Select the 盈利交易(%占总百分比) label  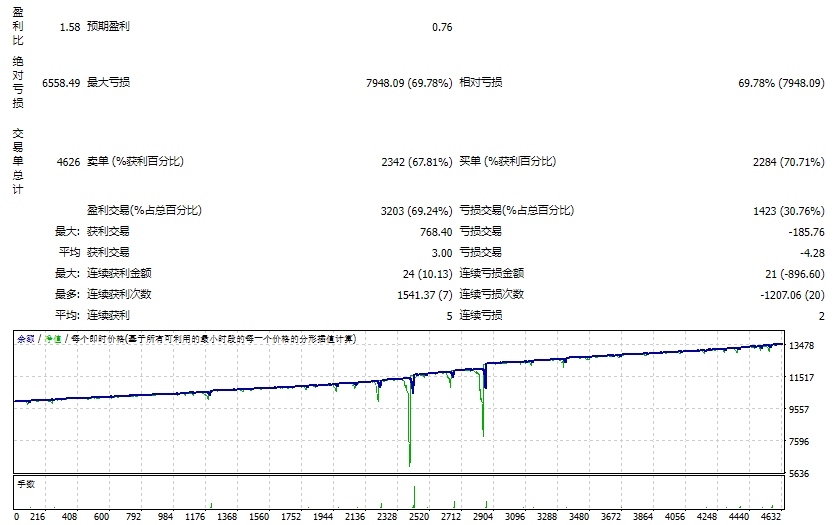(144, 211)
